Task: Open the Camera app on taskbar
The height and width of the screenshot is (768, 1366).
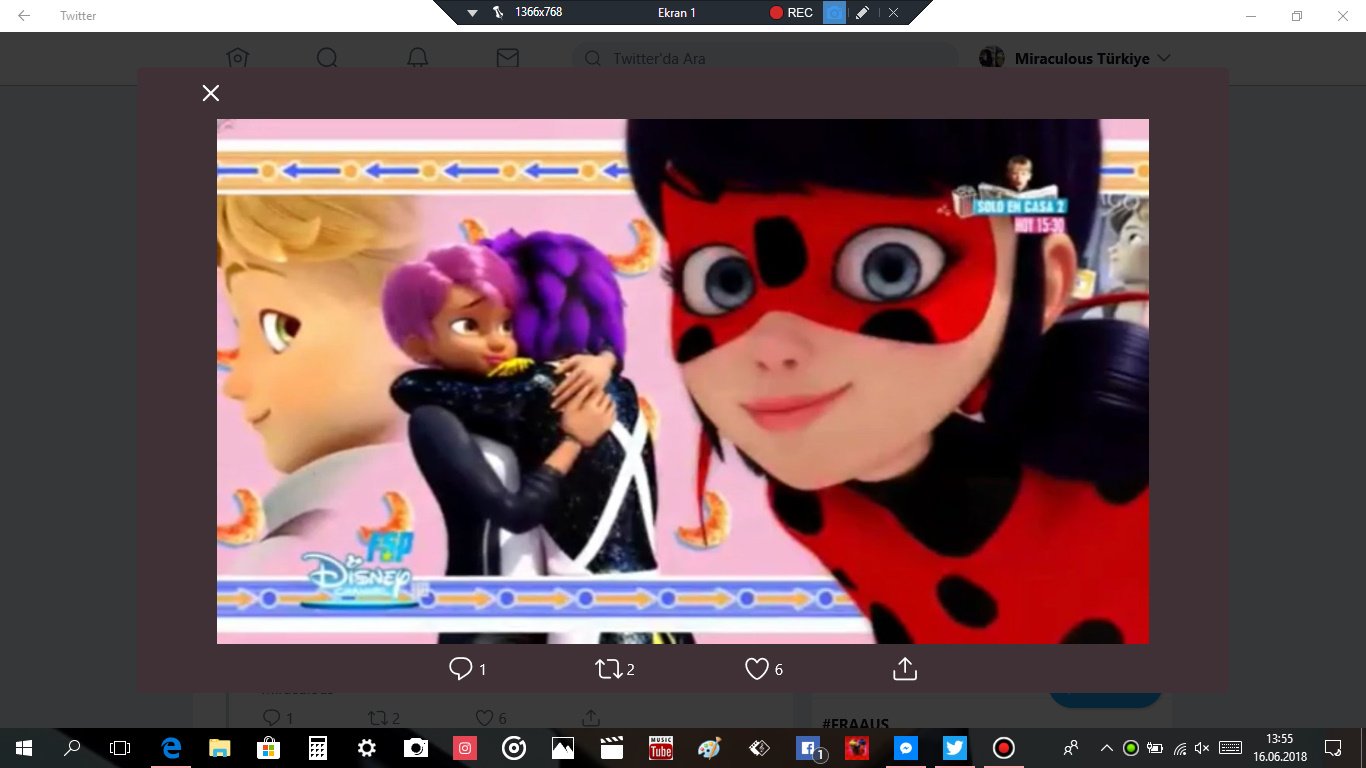Action: click(x=416, y=748)
